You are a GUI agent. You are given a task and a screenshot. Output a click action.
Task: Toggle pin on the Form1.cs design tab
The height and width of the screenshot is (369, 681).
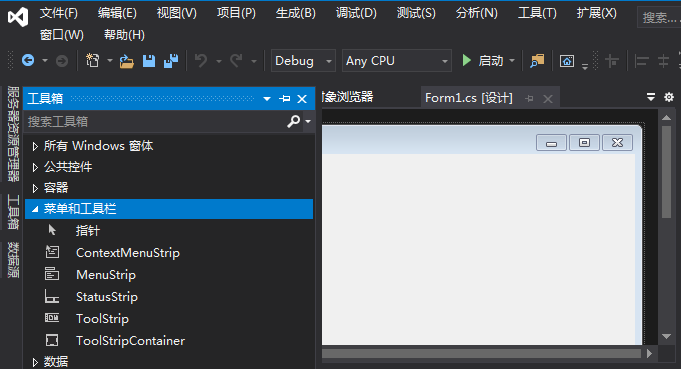point(529,99)
